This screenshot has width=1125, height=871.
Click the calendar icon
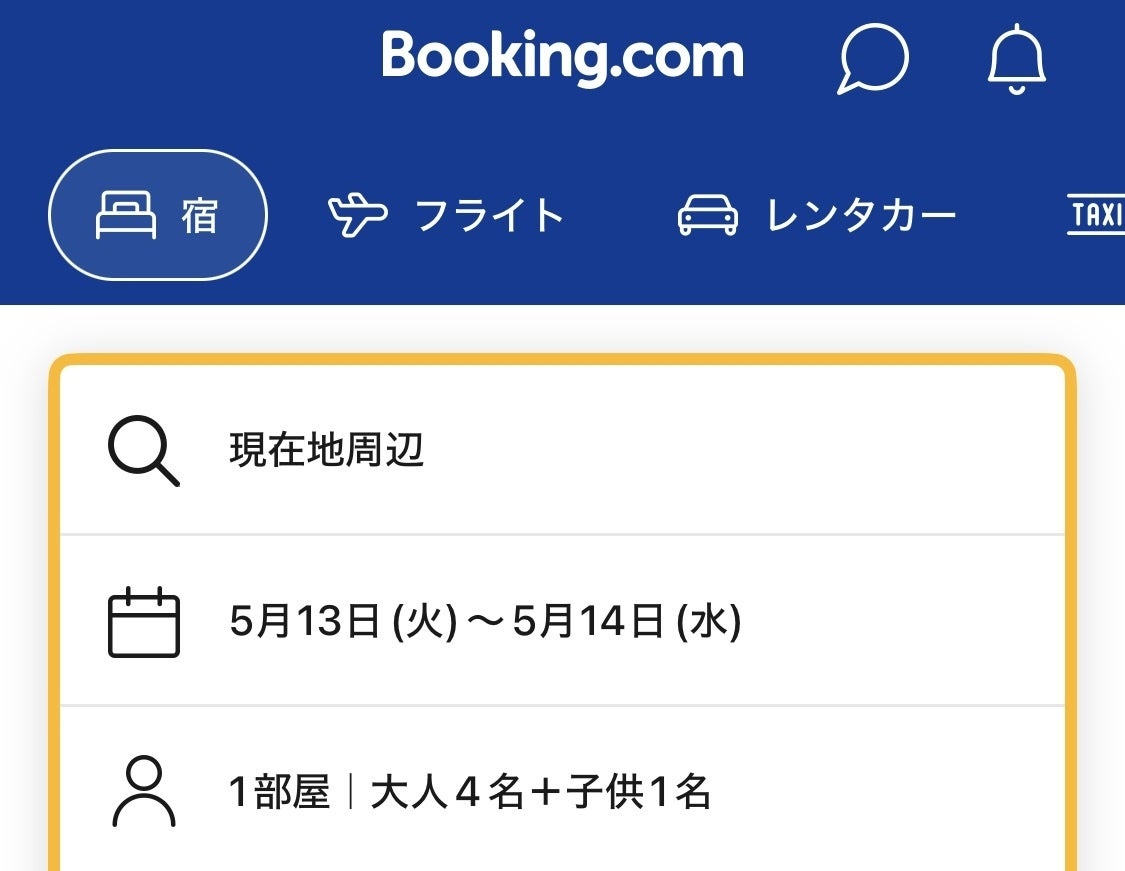[x=143, y=623]
